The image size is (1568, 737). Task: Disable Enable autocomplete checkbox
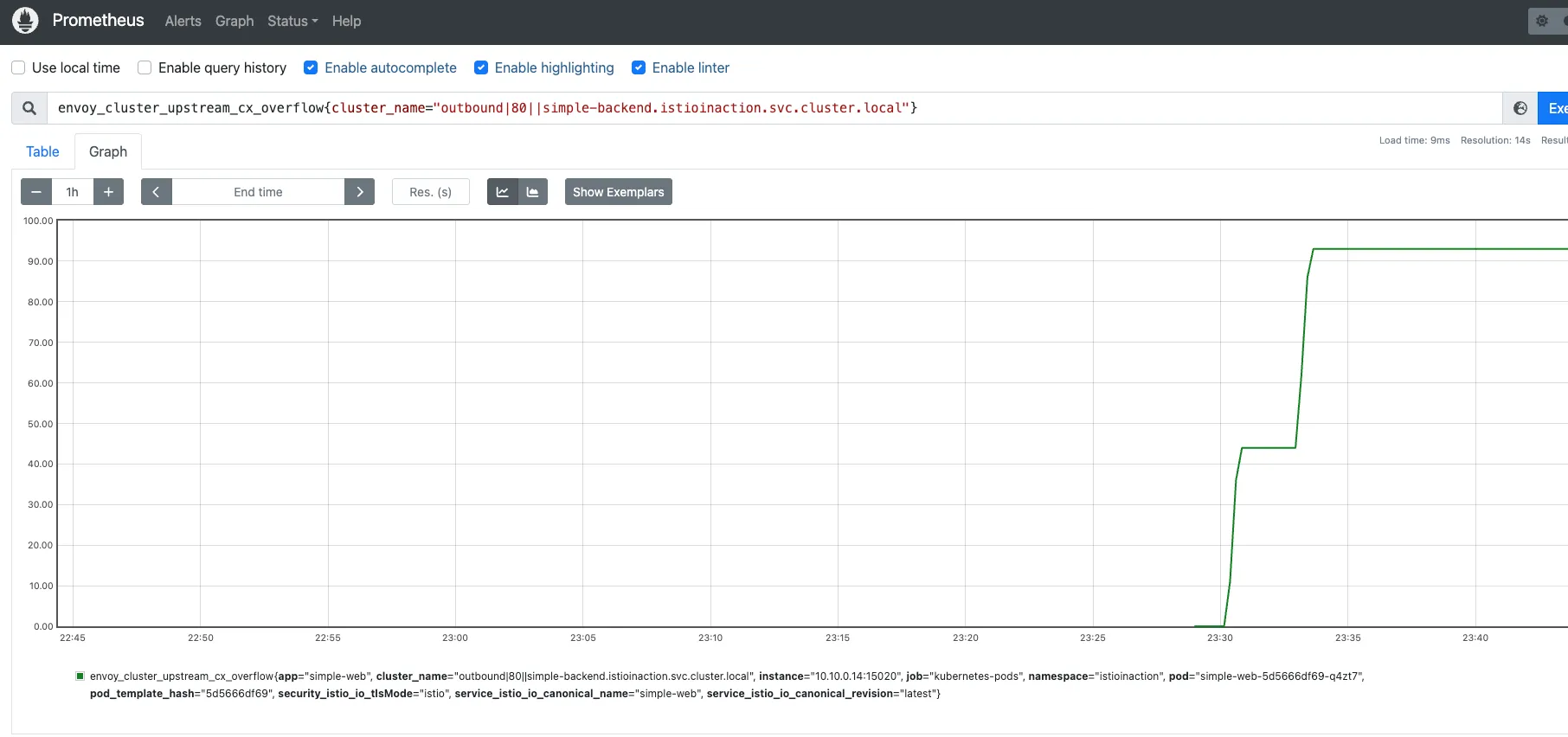[x=311, y=67]
